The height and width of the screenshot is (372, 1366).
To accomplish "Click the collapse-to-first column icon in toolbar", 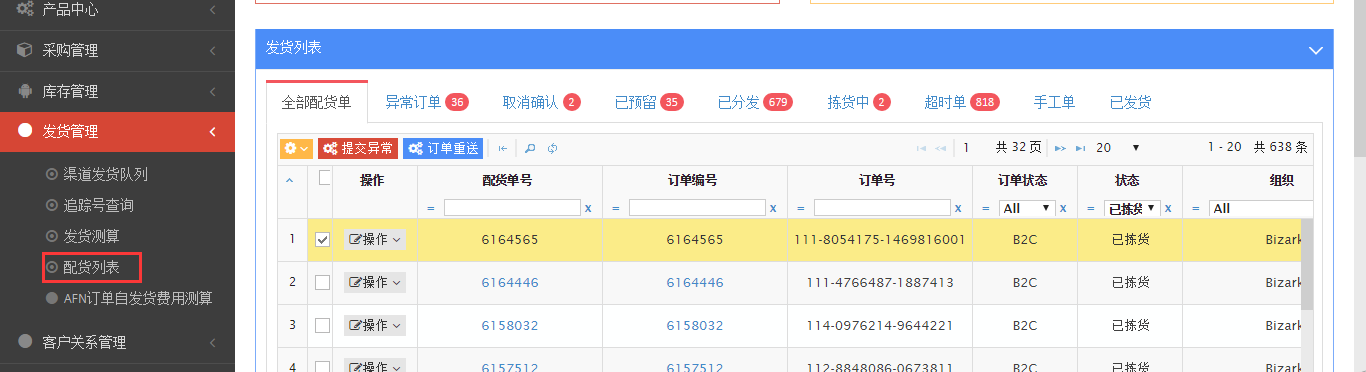I will pos(503,148).
